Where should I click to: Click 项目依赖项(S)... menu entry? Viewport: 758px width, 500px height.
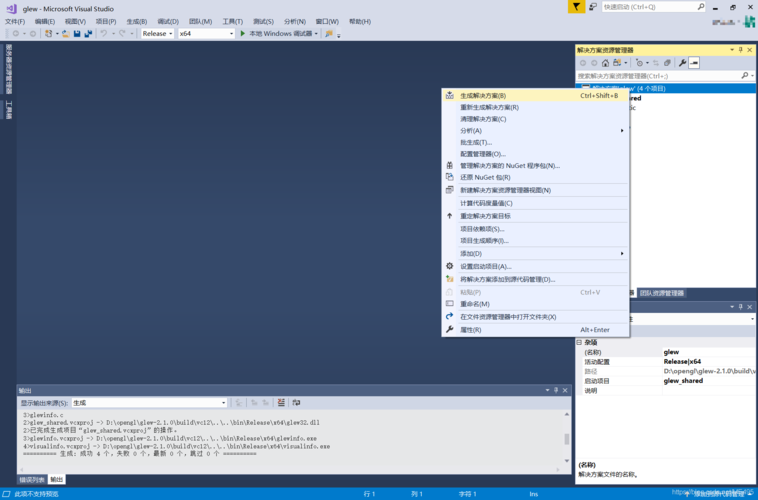pyautogui.click(x=482, y=229)
